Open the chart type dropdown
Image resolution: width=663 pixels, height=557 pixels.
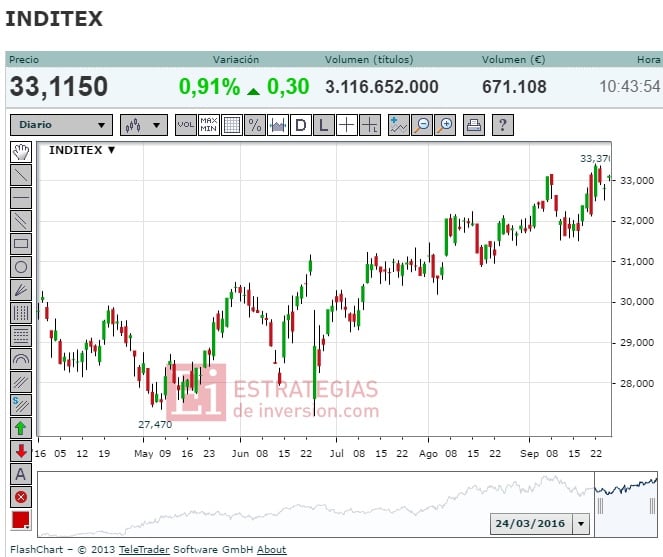point(144,125)
